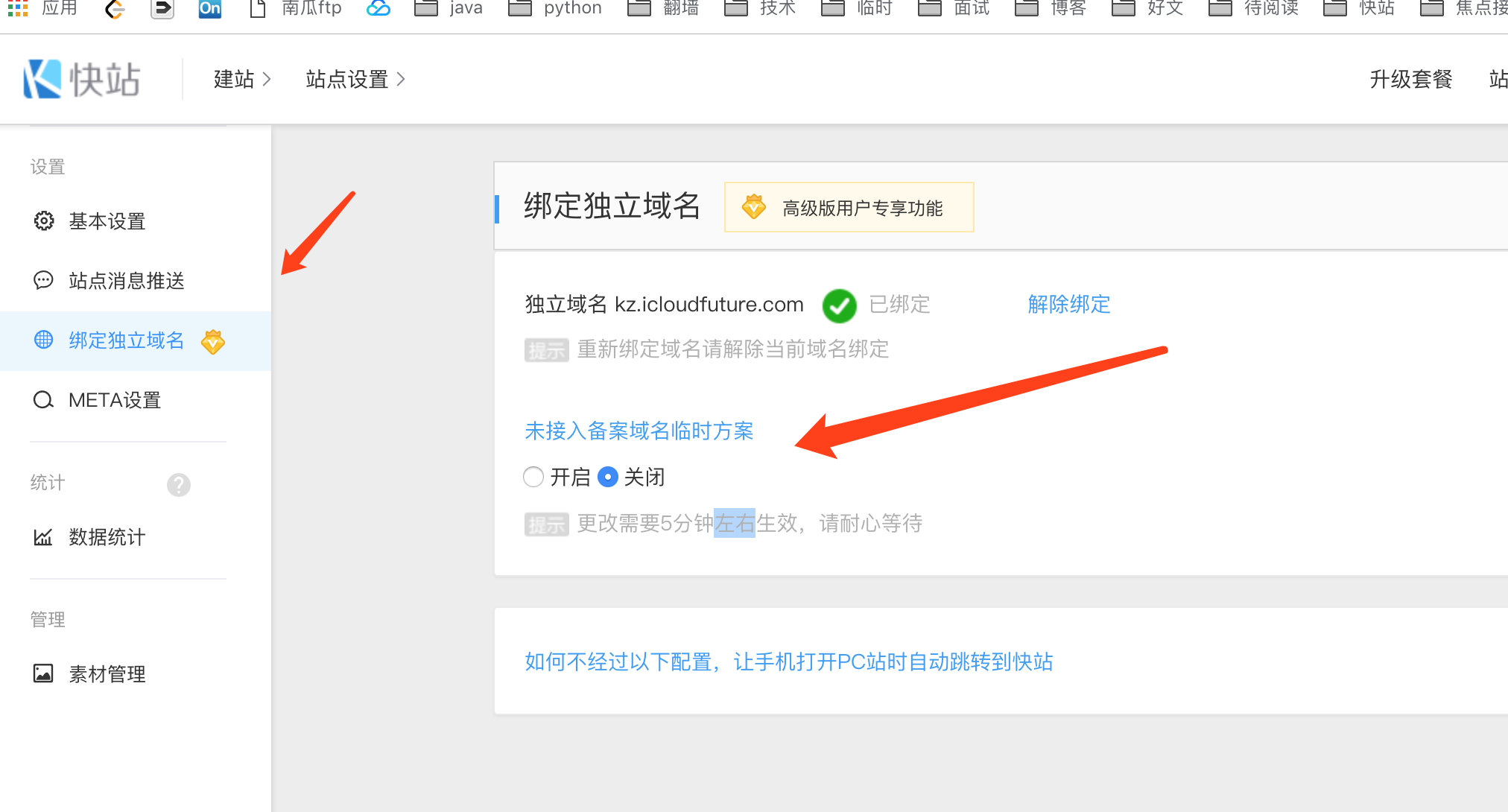Screen dimensions: 1508x812
Task: Click the 高级版用户专享功能 badge
Action: (x=849, y=208)
